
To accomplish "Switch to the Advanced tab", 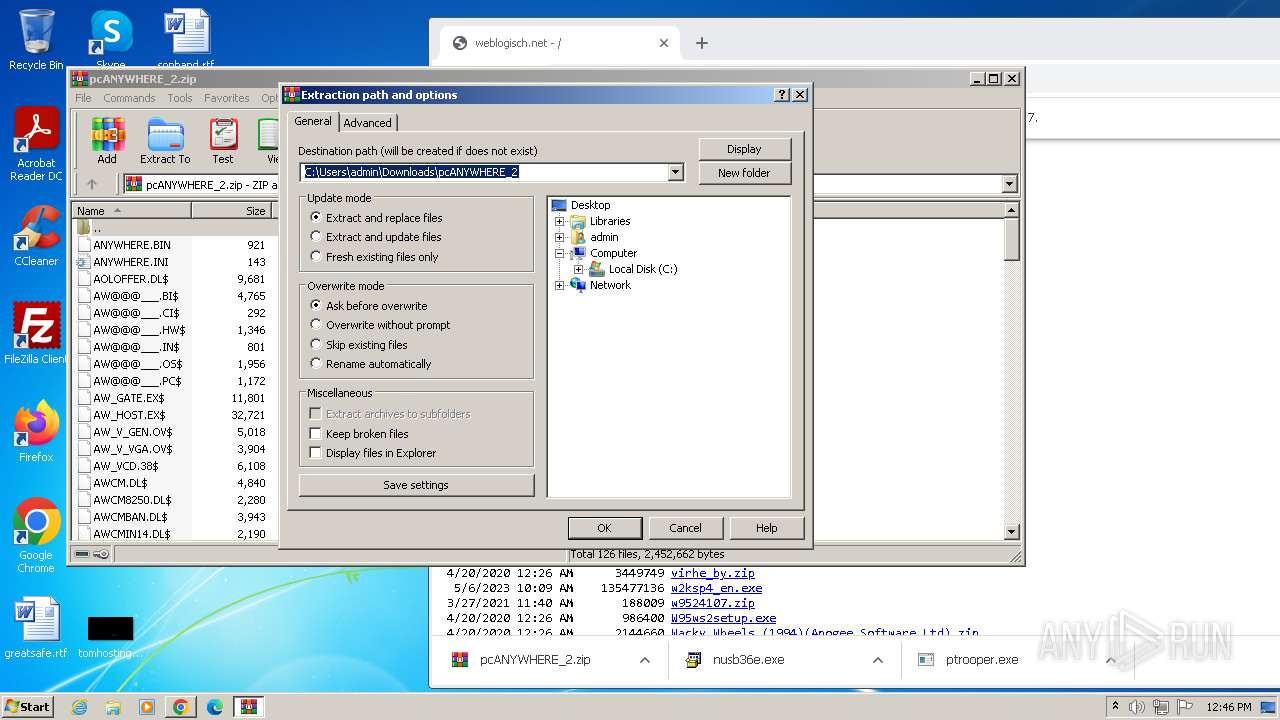I will point(368,123).
